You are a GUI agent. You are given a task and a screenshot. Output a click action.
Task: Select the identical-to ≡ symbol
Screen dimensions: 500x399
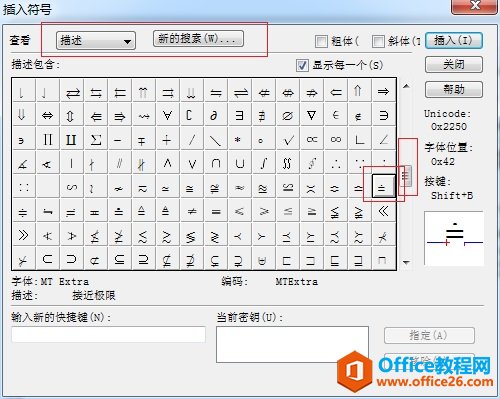[x=215, y=211]
